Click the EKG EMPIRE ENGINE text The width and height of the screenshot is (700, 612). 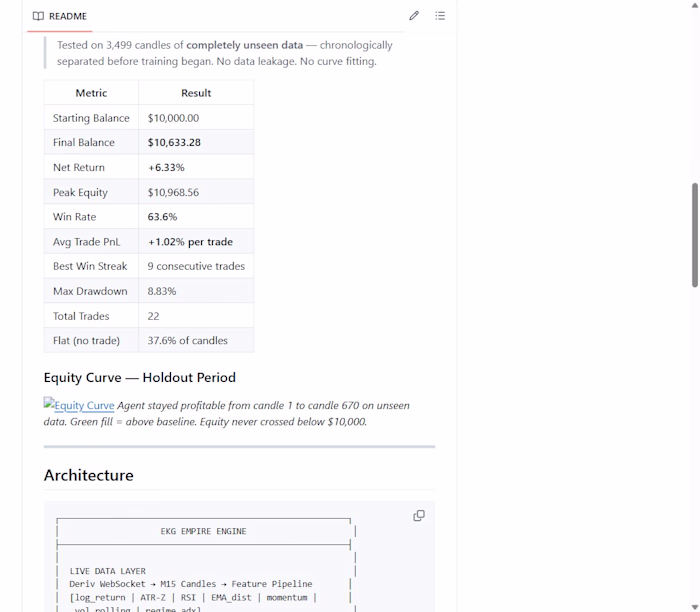(204, 531)
